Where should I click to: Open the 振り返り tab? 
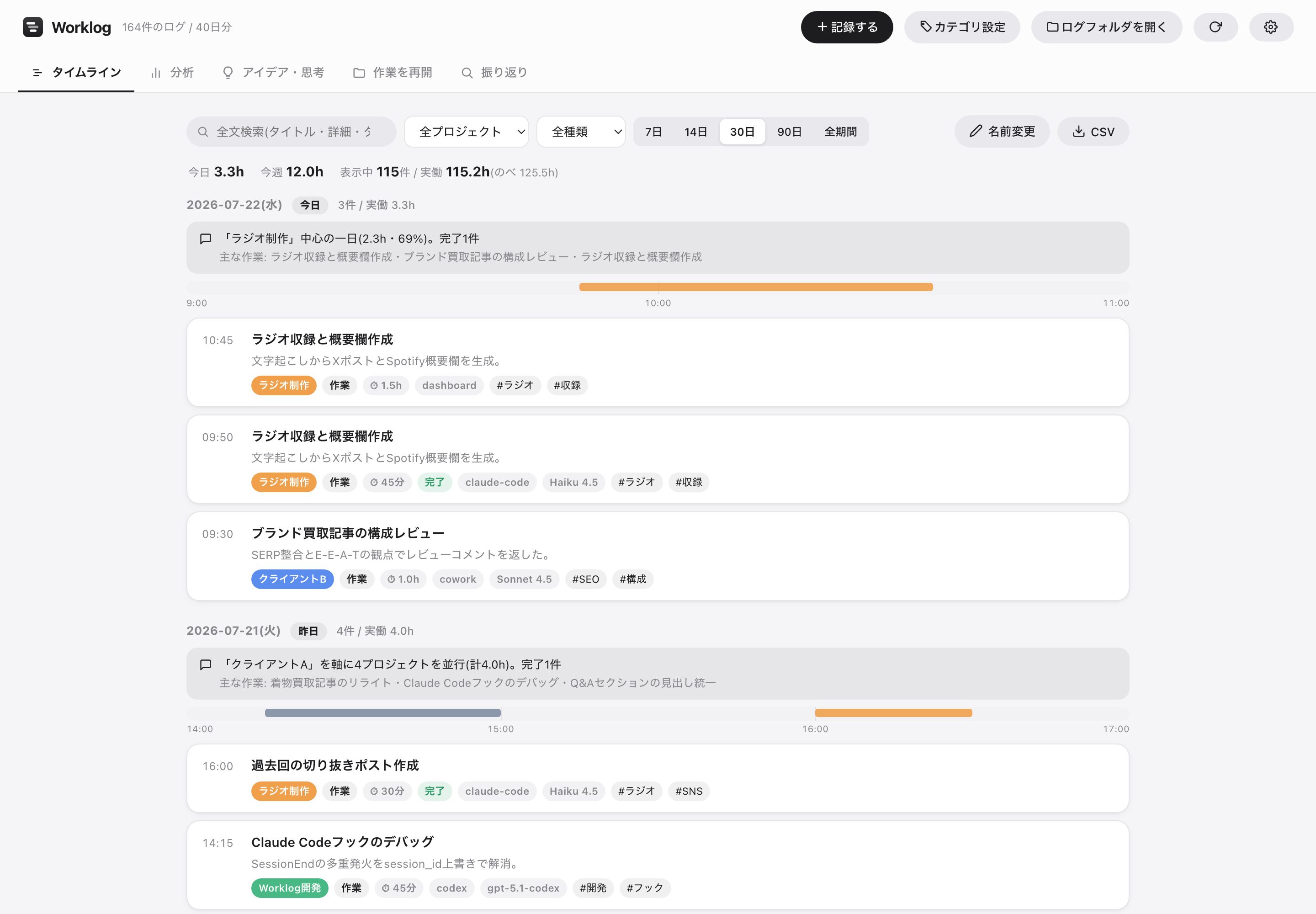click(495, 72)
